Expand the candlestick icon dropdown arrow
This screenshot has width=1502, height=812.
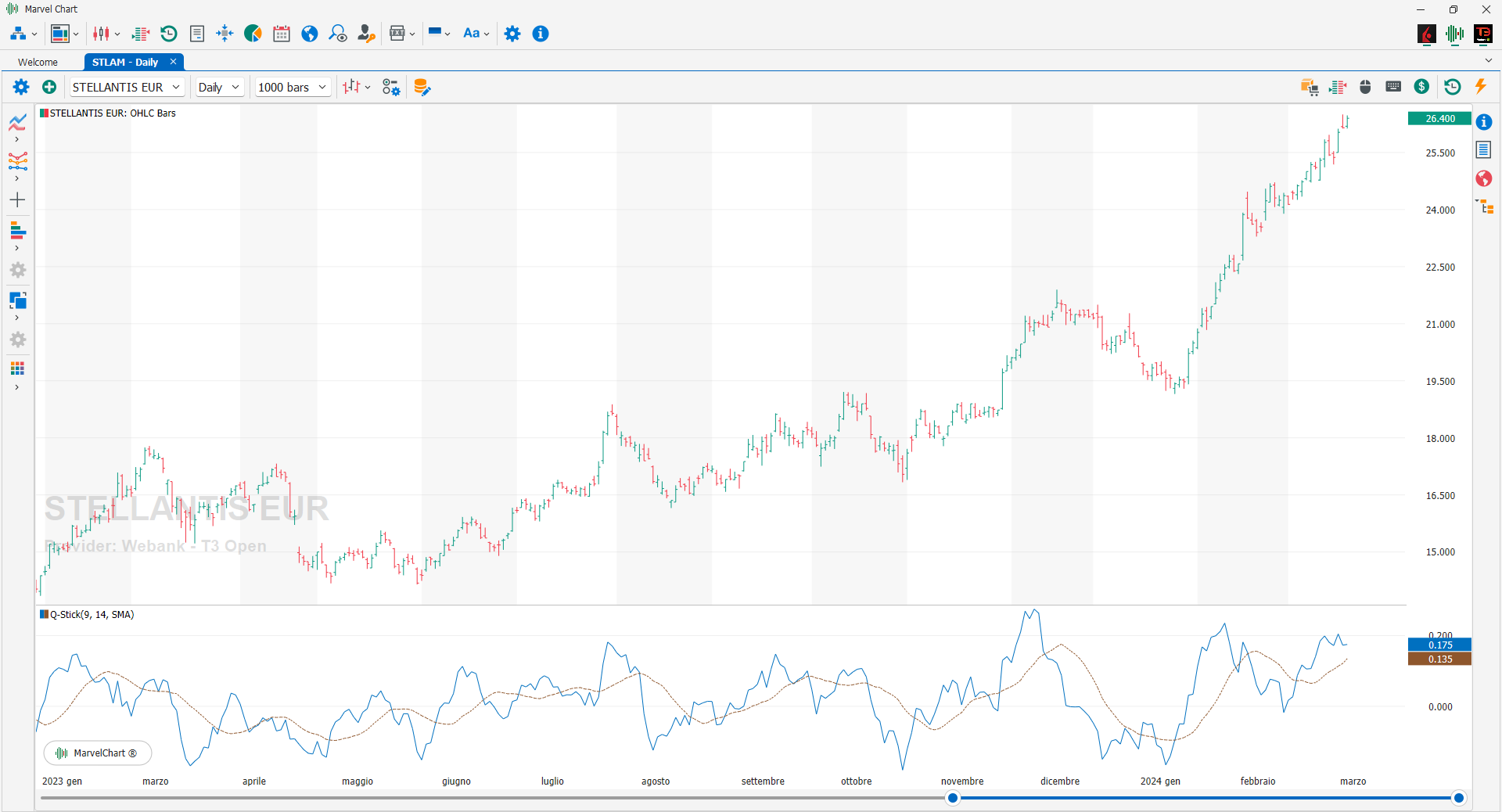117,34
